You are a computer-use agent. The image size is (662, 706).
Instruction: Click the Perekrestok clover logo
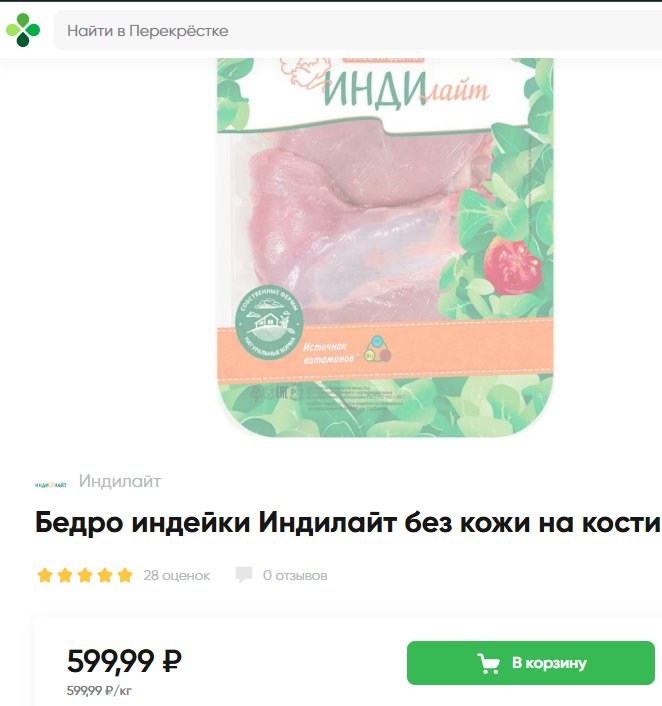pos(23,30)
